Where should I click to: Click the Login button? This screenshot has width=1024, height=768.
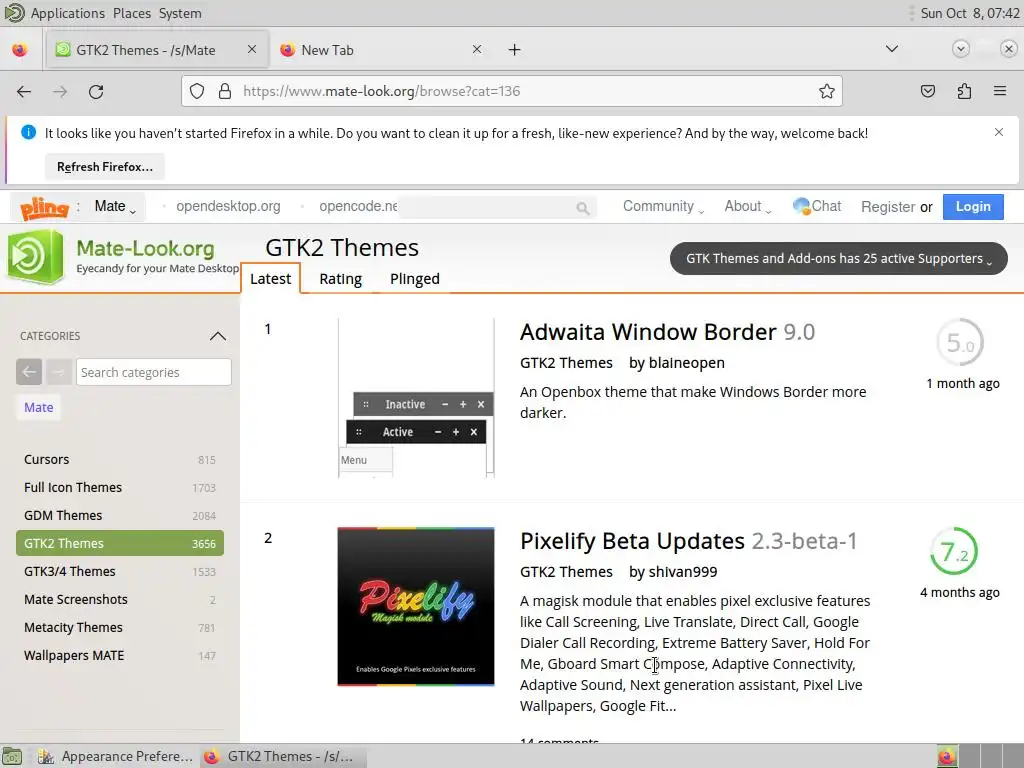point(973,206)
